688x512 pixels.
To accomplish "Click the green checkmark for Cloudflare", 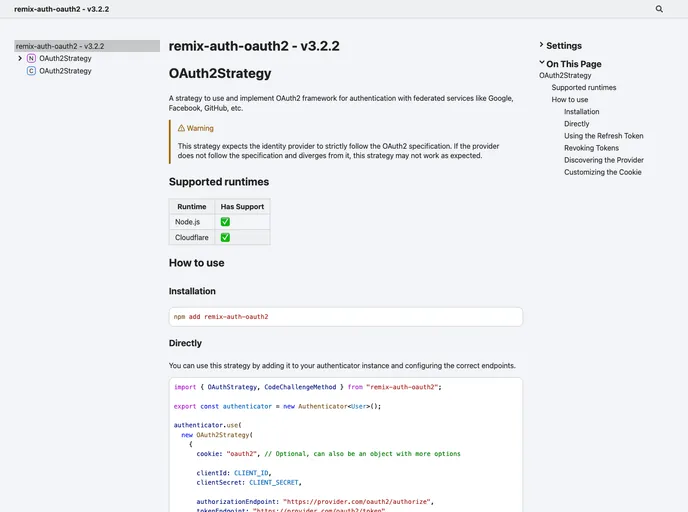I will click(225, 238).
